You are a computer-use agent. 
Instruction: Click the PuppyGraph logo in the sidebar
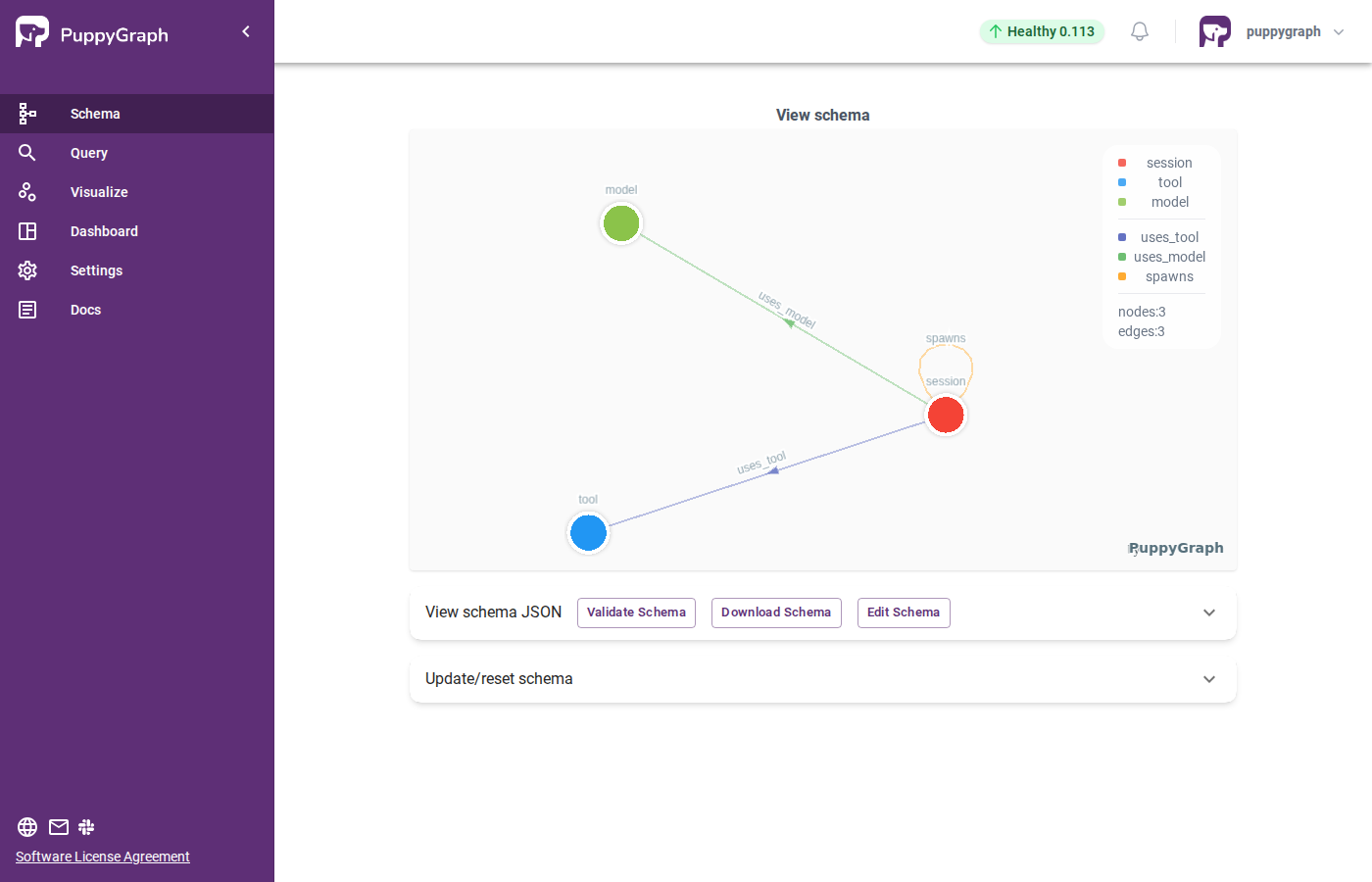(32, 31)
